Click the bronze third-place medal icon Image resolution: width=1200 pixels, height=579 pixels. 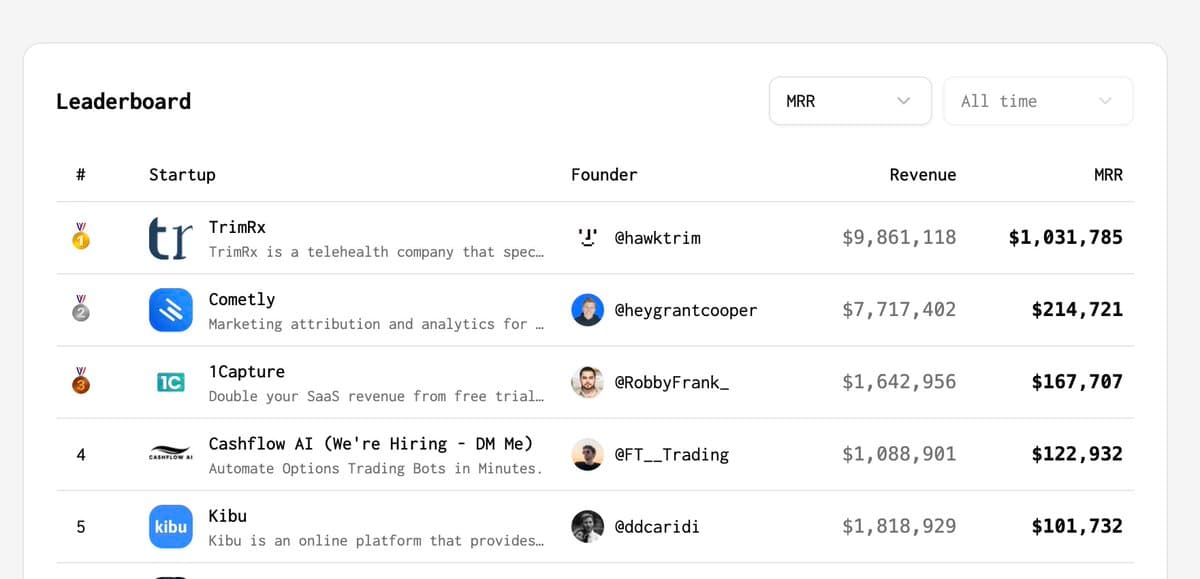[81, 382]
